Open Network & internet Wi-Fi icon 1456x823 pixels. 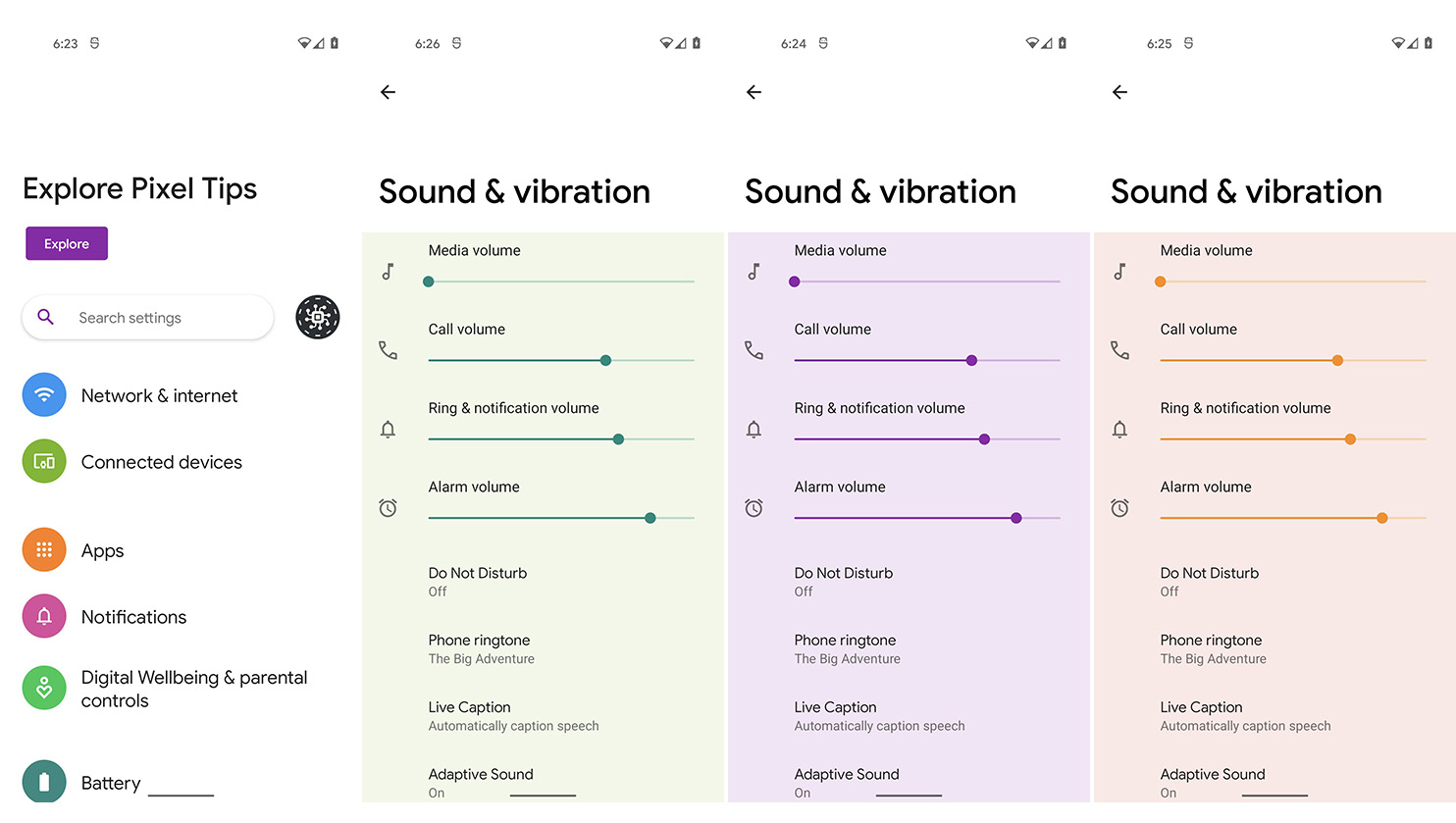[44, 395]
